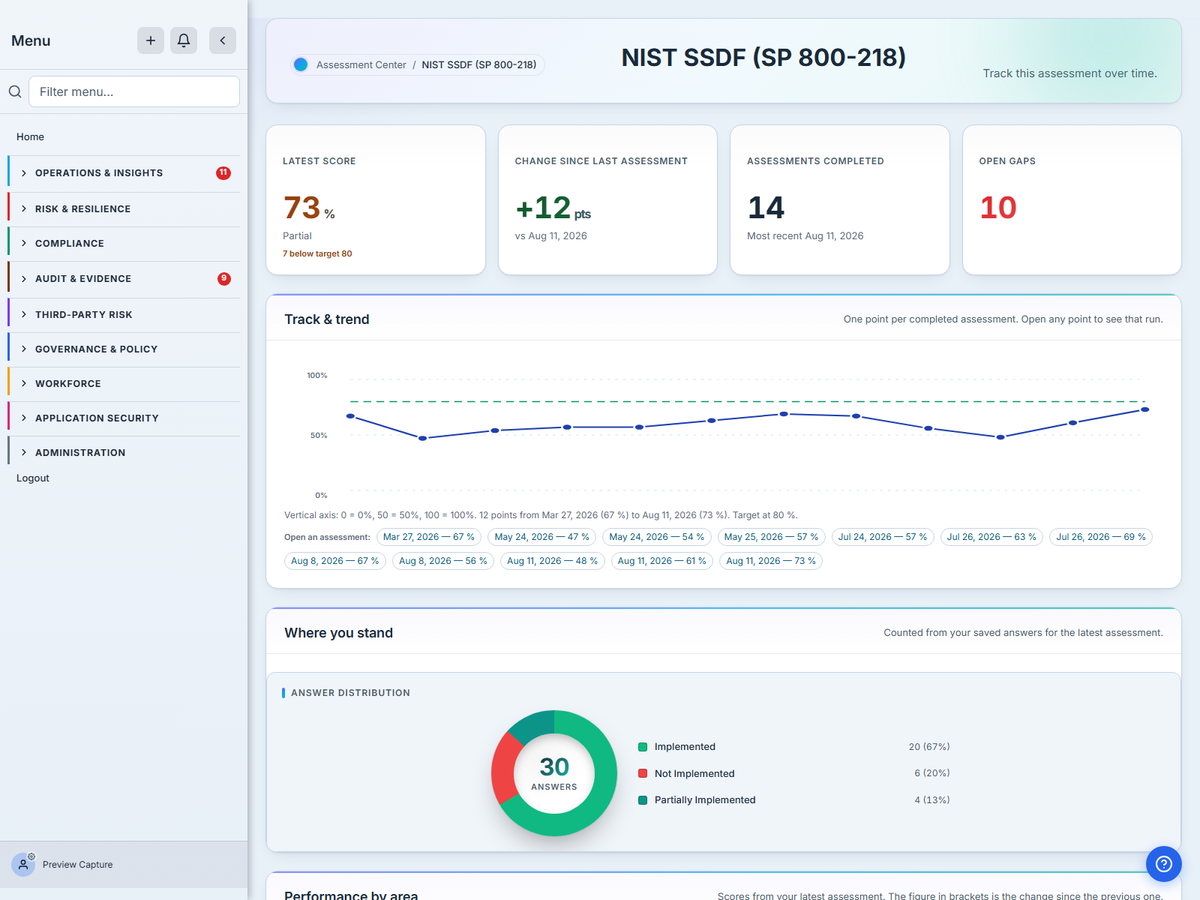The height and width of the screenshot is (900, 1200).
Task: Click the Preview Capture user avatar
Action: pyautogui.click(x=23, y=864)
